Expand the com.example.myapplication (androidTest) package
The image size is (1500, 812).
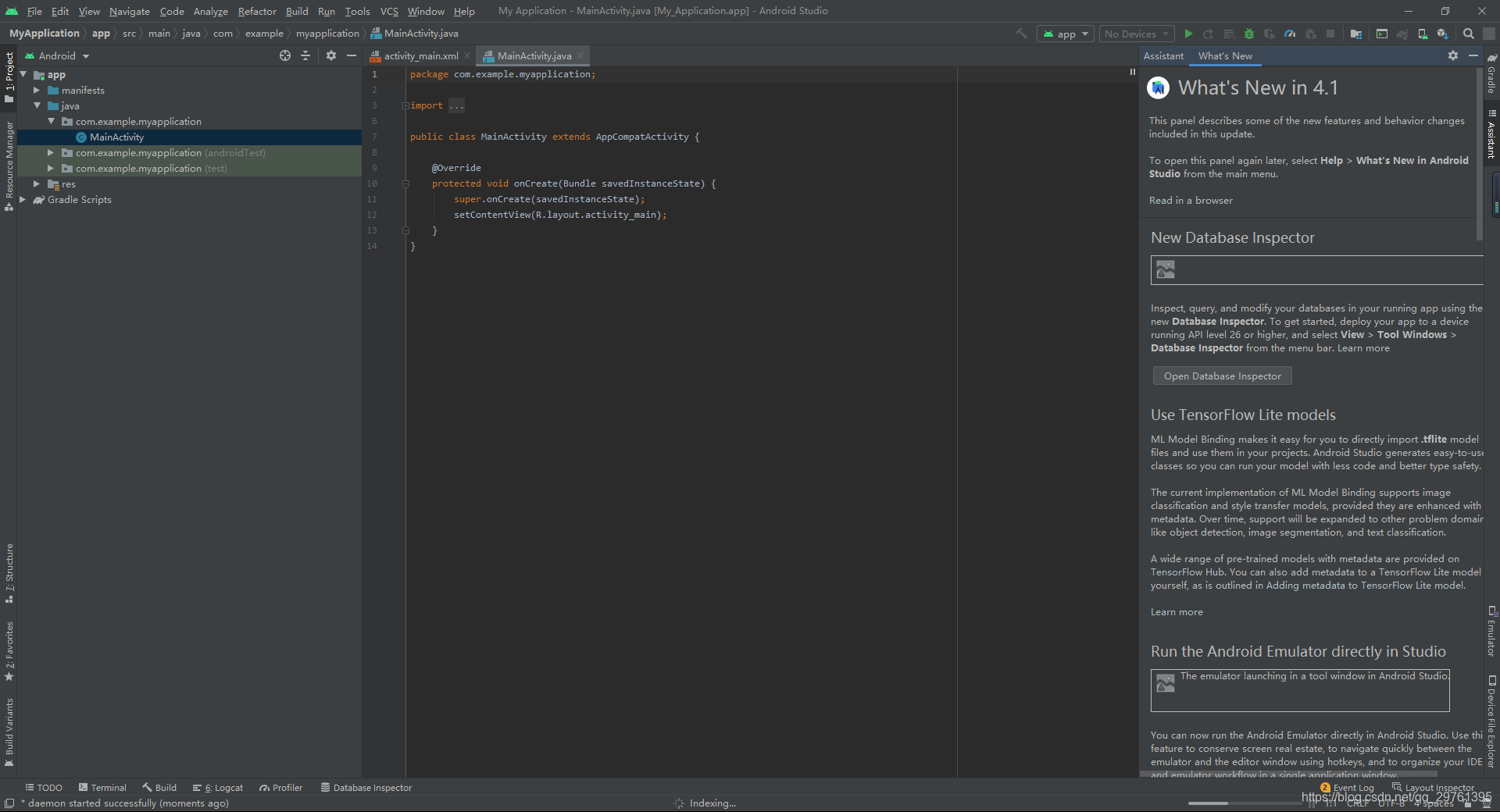pyautogui.click(x=51, y=152)
